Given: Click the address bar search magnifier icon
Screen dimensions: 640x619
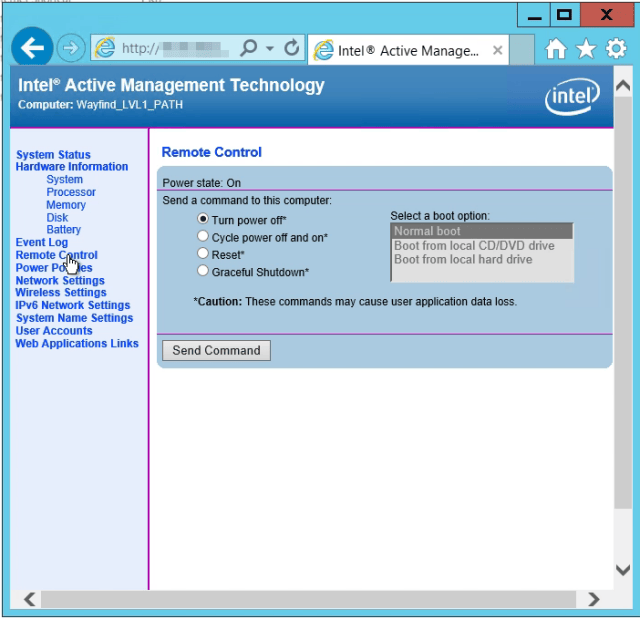Looking at the screenshot, I should 249,48.
